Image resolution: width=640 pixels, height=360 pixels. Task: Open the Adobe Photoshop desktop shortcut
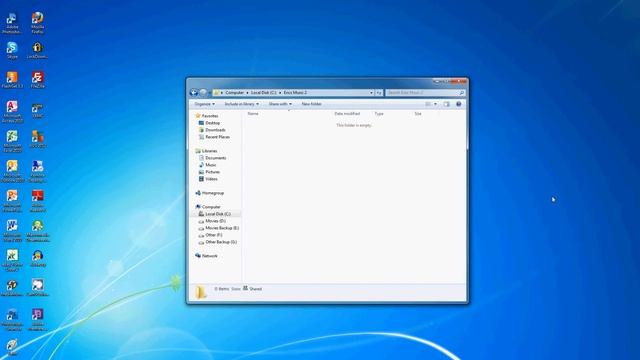[12, 23]
